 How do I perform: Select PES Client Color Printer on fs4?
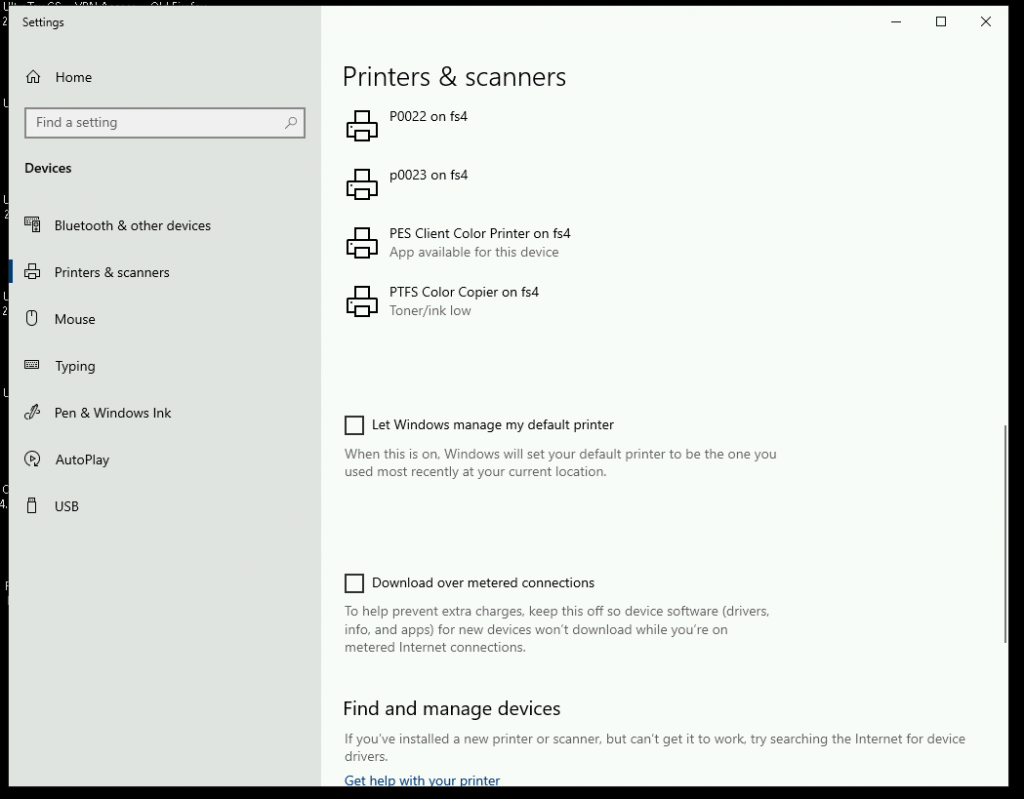(480, 233)
